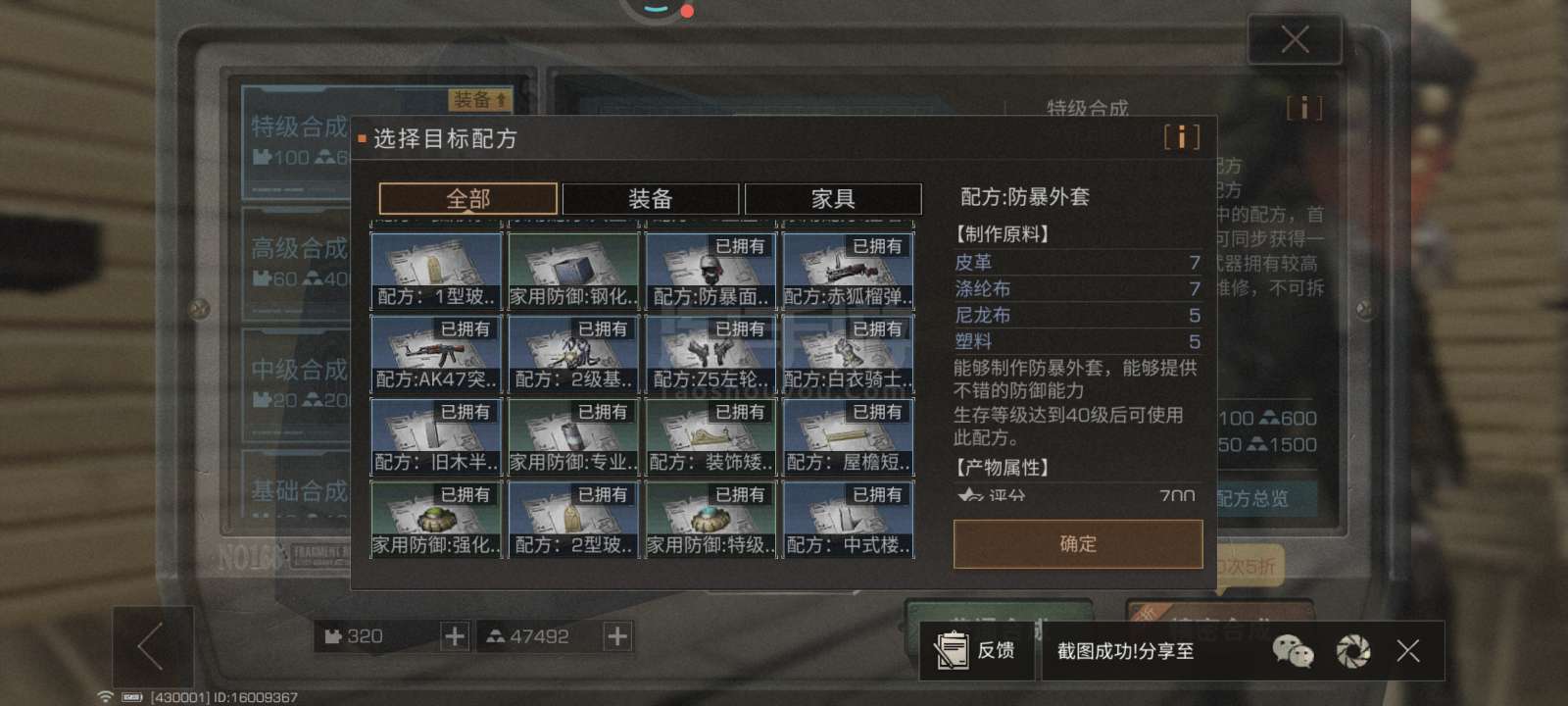This screenshot has width=1568, height=706.
Task: Pick the Z5左轮 recipe card
Action: (710, 354)
